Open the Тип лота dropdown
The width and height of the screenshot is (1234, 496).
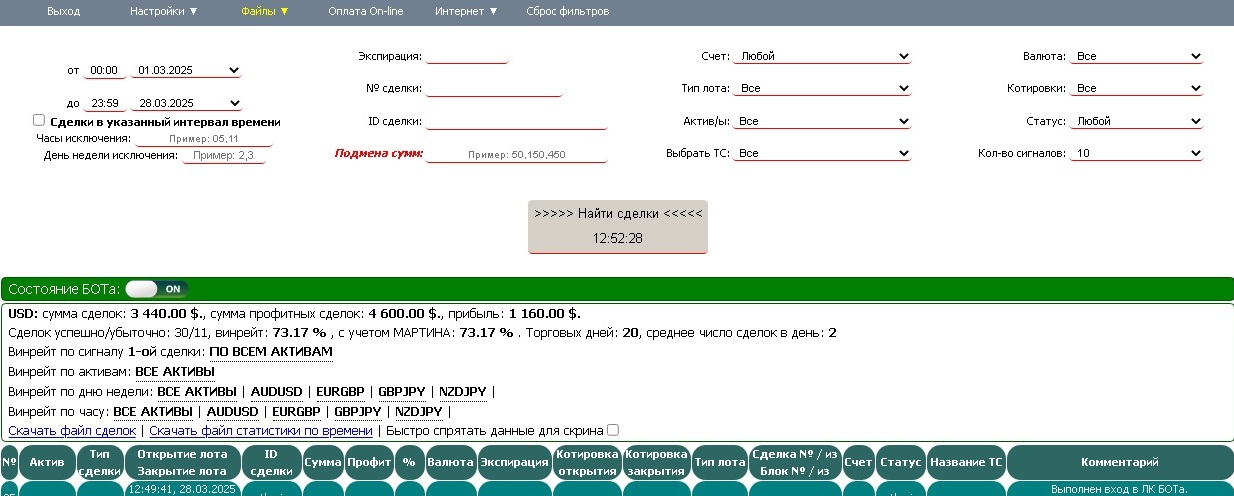(x=822, y=88)
